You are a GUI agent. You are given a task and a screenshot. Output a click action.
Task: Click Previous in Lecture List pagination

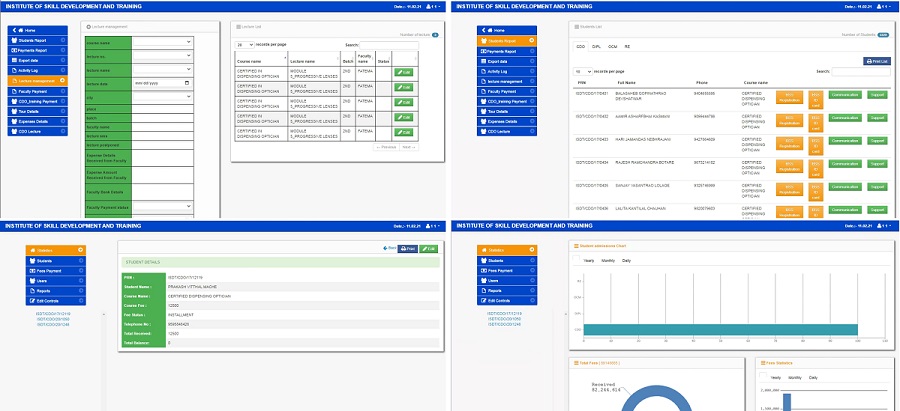click(x=386, y=147)
